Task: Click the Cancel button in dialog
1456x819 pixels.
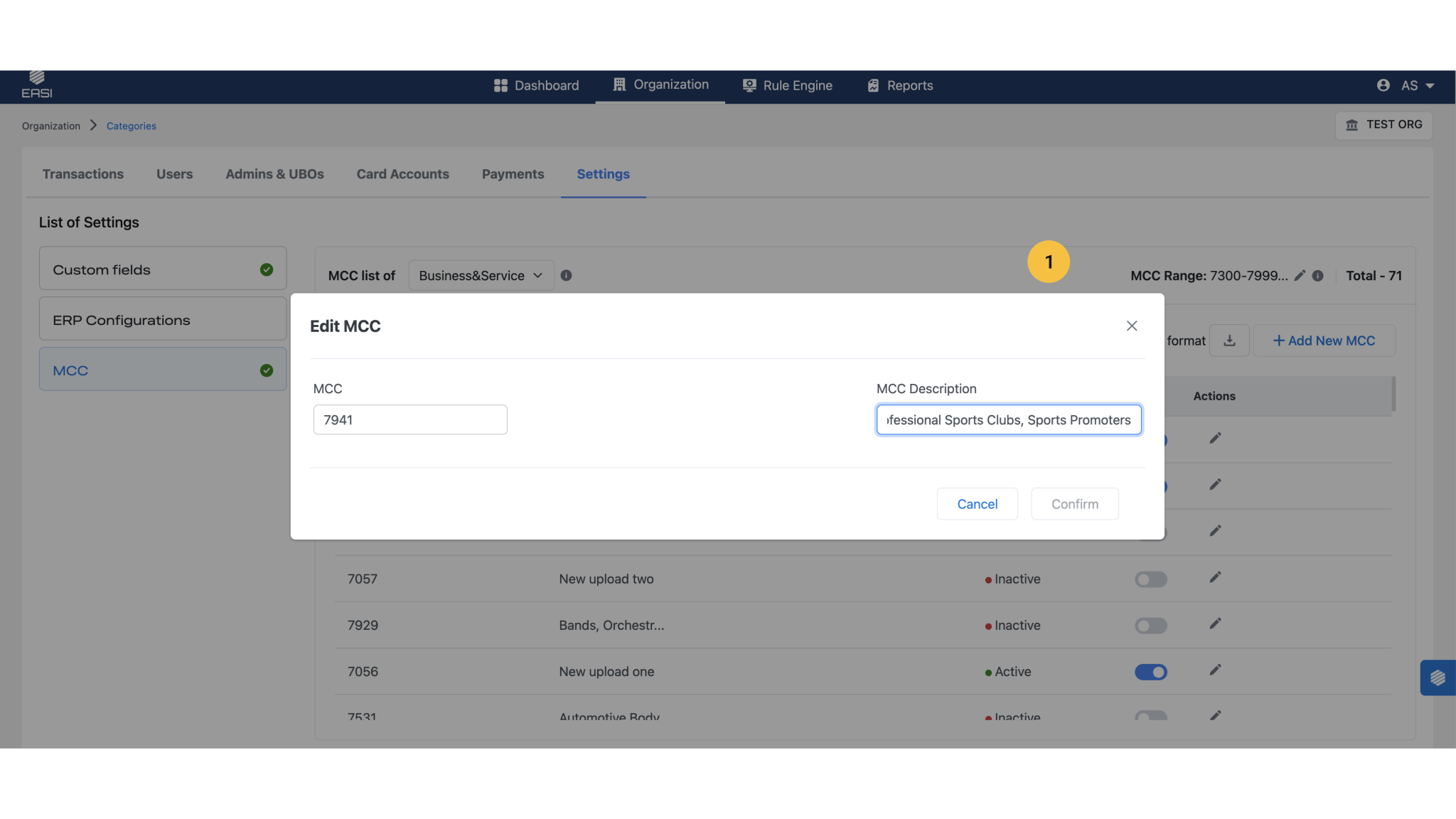Action: [977, 504]
